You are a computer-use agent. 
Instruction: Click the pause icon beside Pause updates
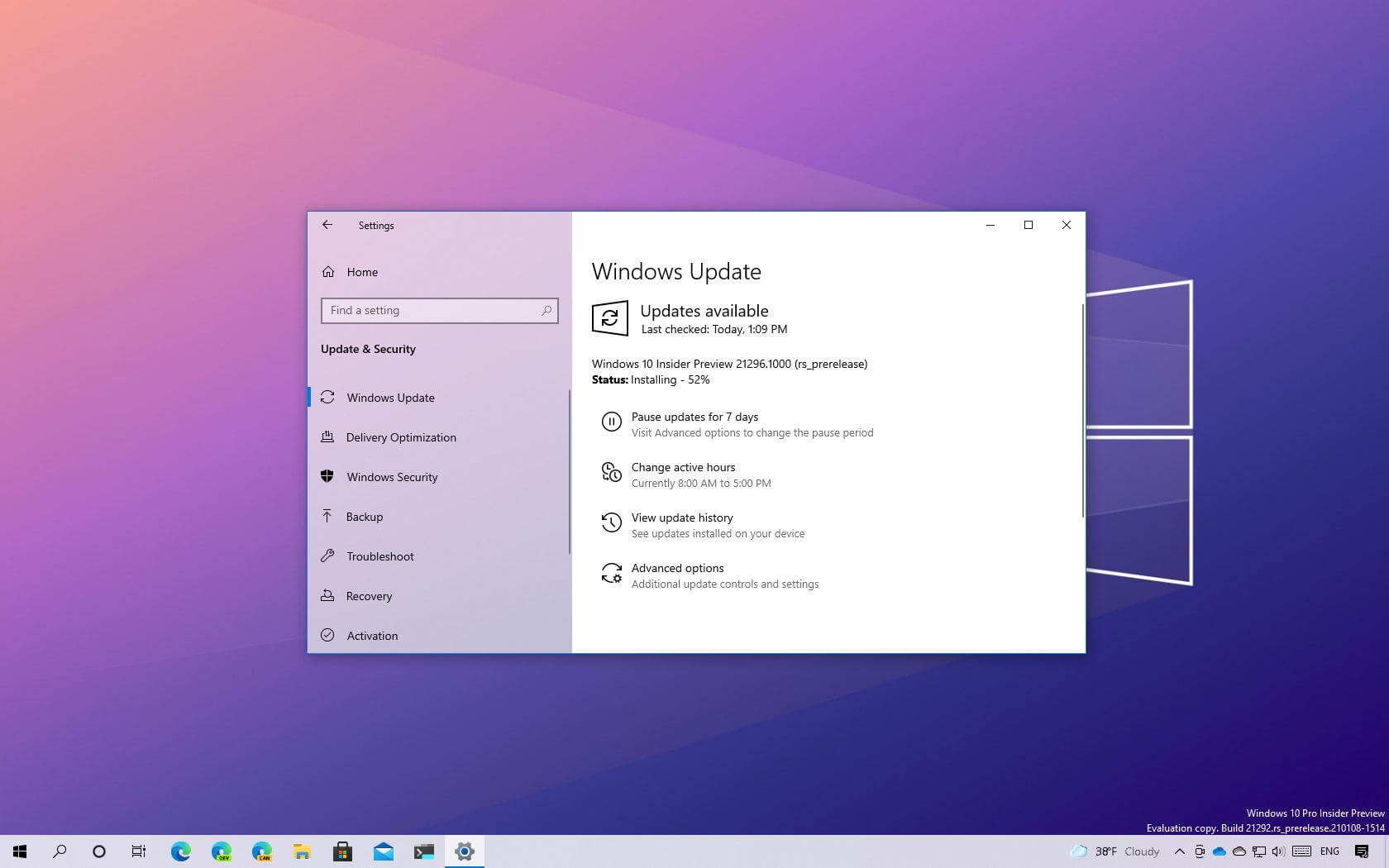coord(612,422)
